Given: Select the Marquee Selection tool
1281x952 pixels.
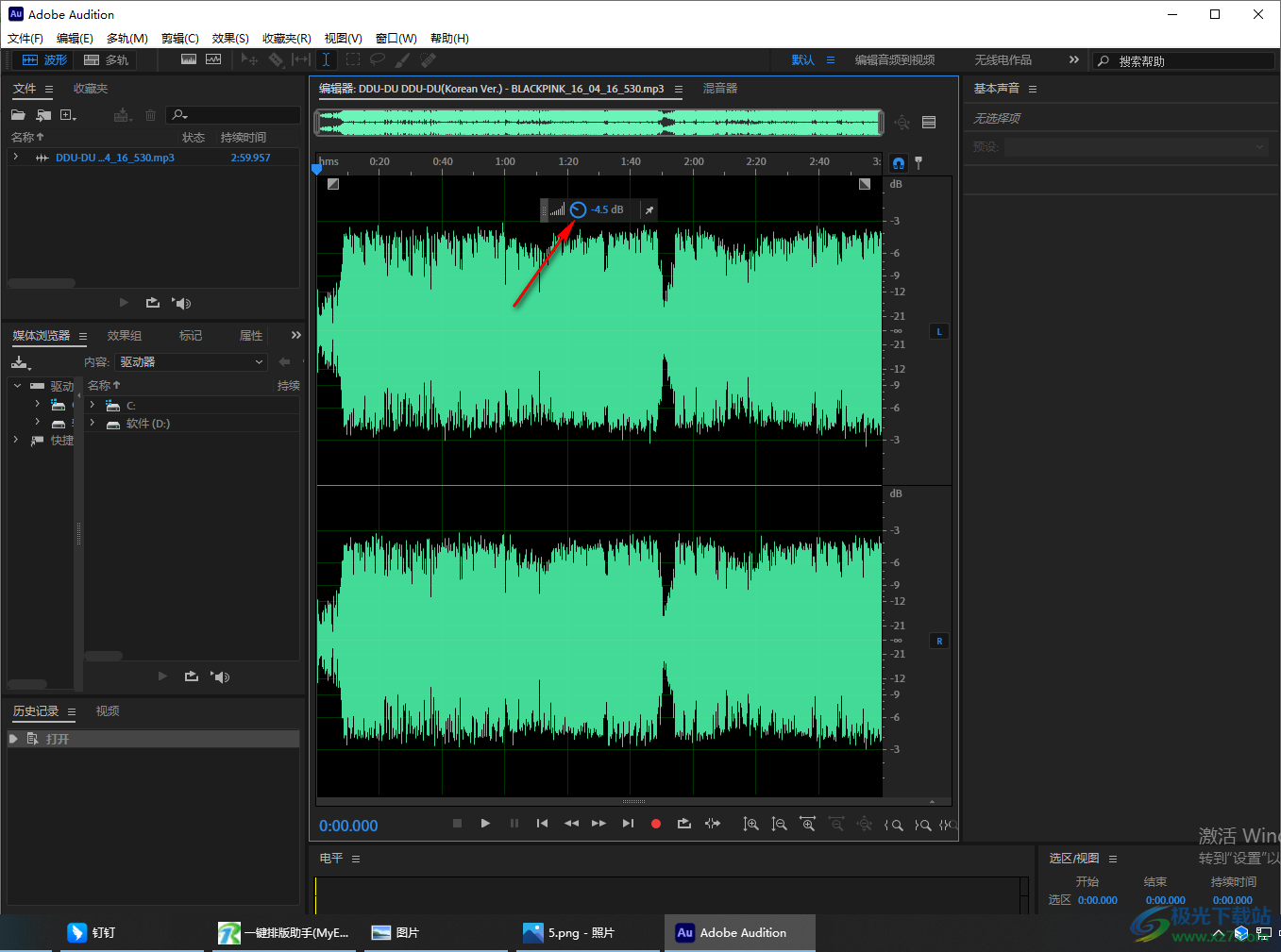Looking at the screenshot, I should [353, 59].
